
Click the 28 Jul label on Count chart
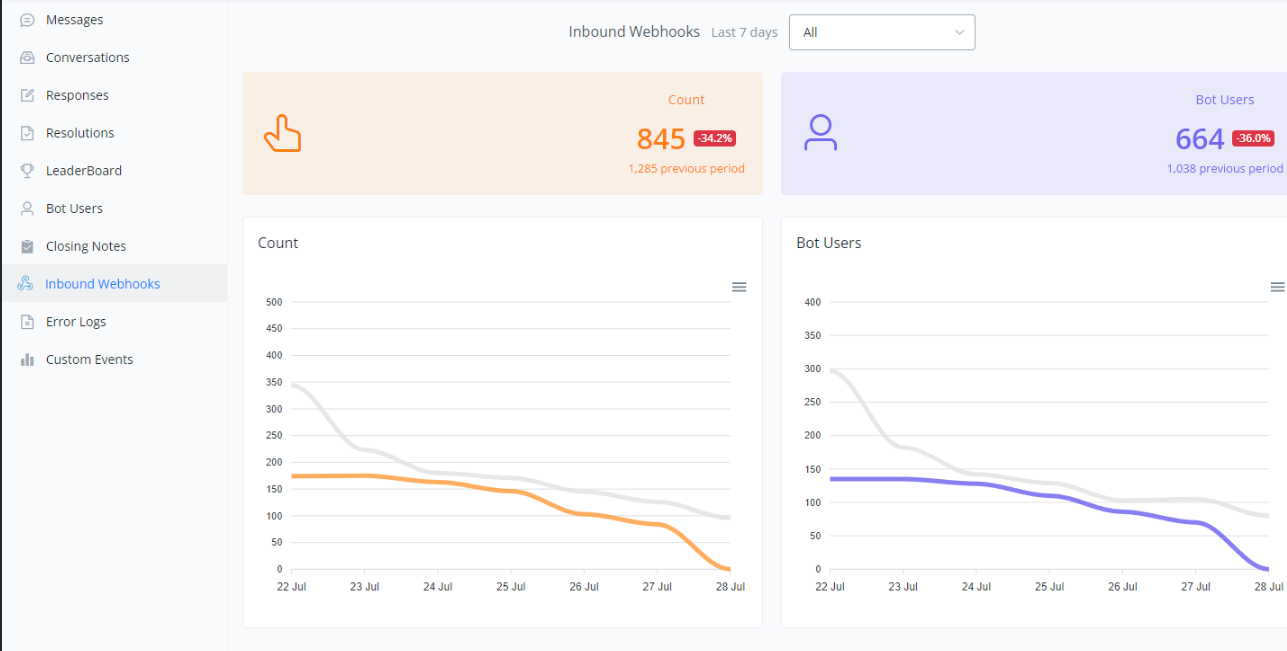(x=730, y=587)
